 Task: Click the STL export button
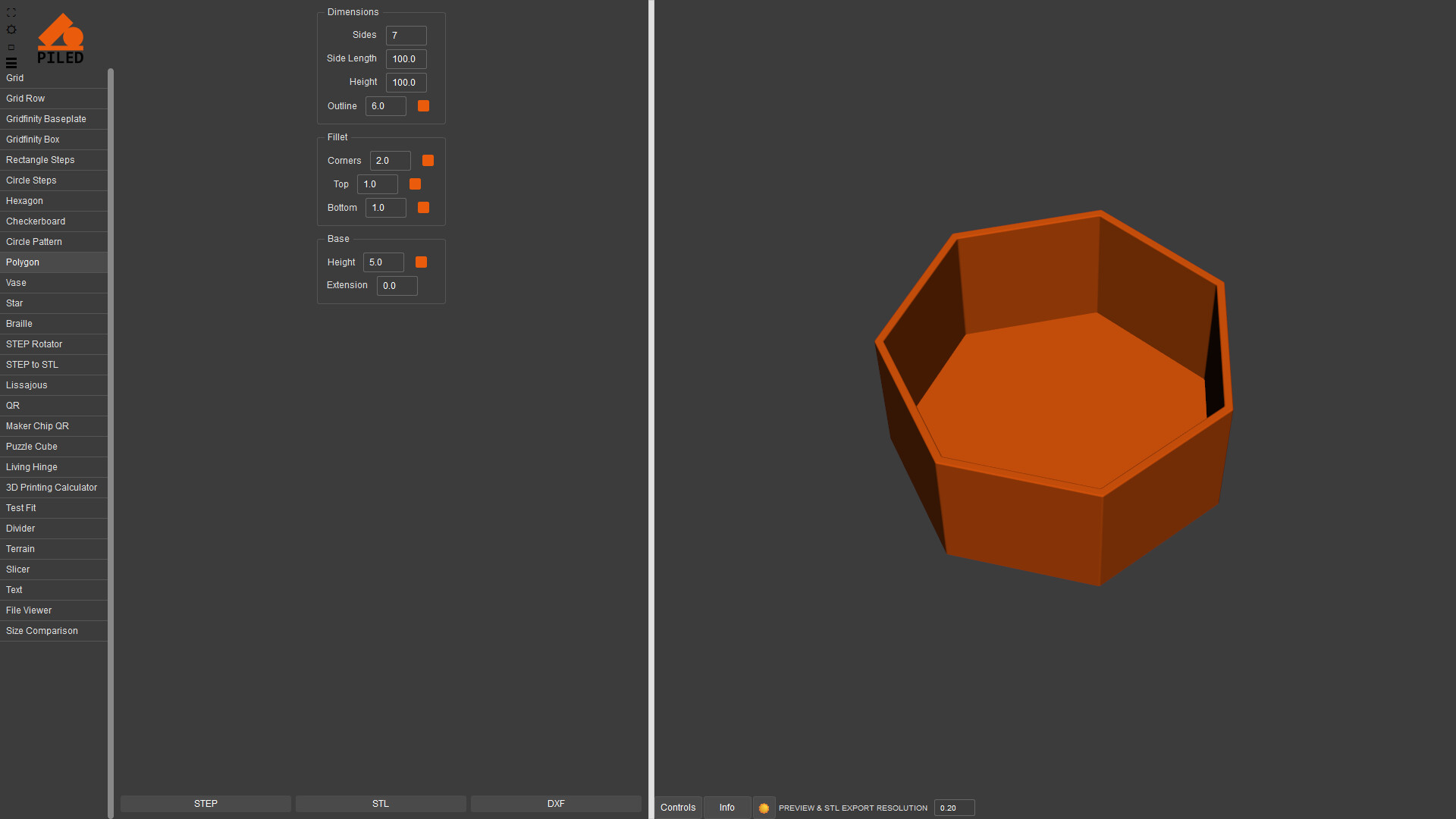coord(381,804)
